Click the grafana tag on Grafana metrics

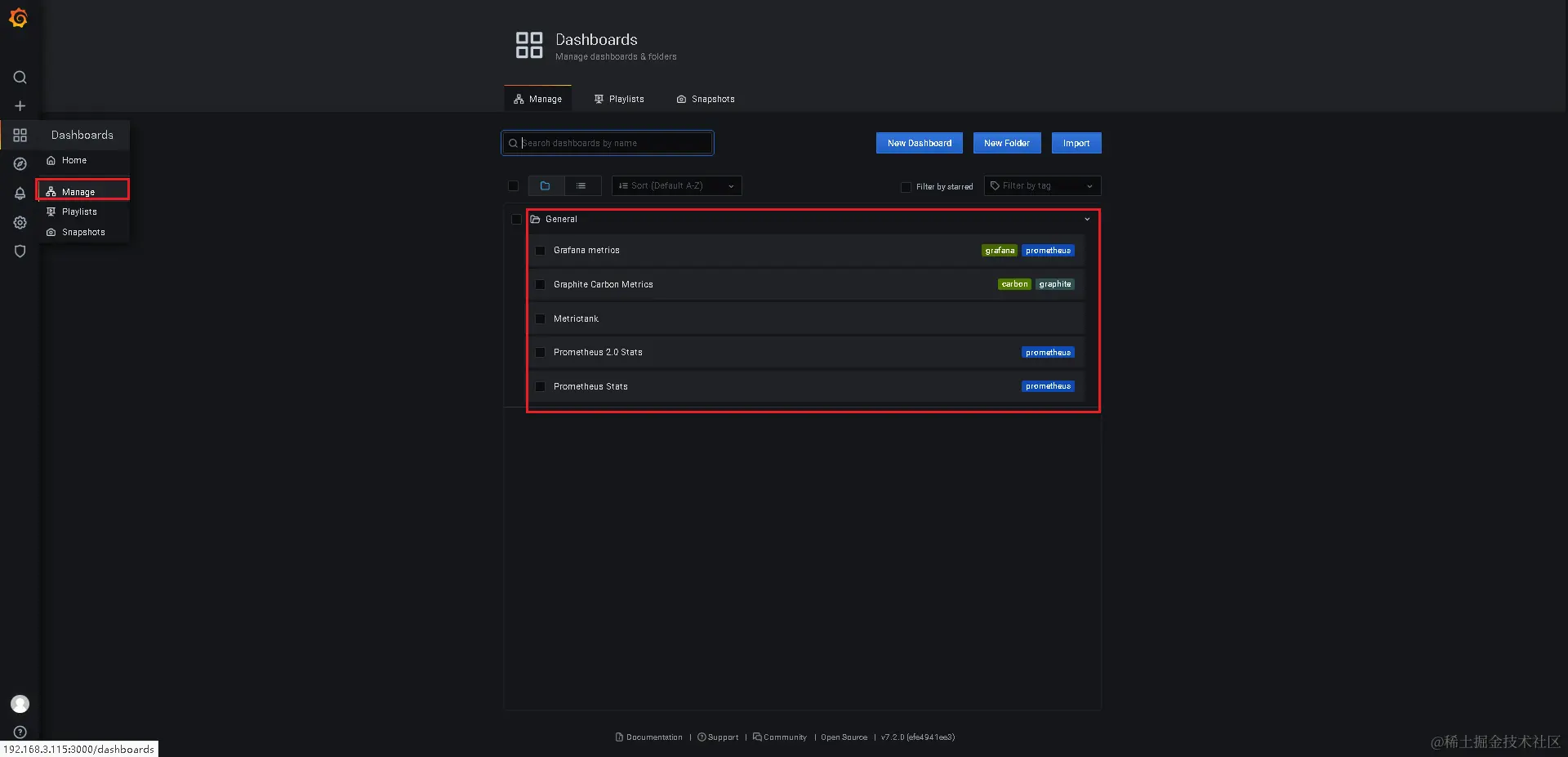[1000, 251]
